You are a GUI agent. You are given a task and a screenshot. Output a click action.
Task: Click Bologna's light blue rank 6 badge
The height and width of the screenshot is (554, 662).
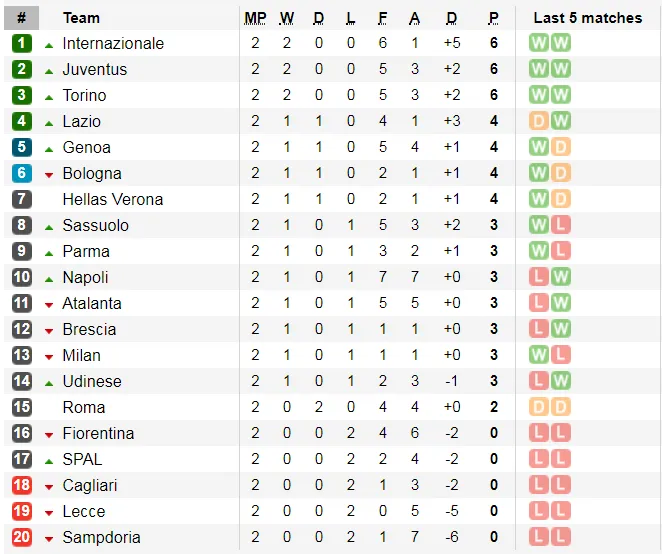(x=22, y=173)
